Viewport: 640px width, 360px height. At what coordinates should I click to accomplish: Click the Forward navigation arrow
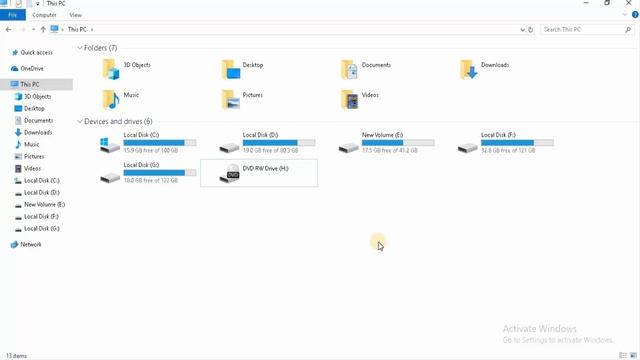click(22, 29)
